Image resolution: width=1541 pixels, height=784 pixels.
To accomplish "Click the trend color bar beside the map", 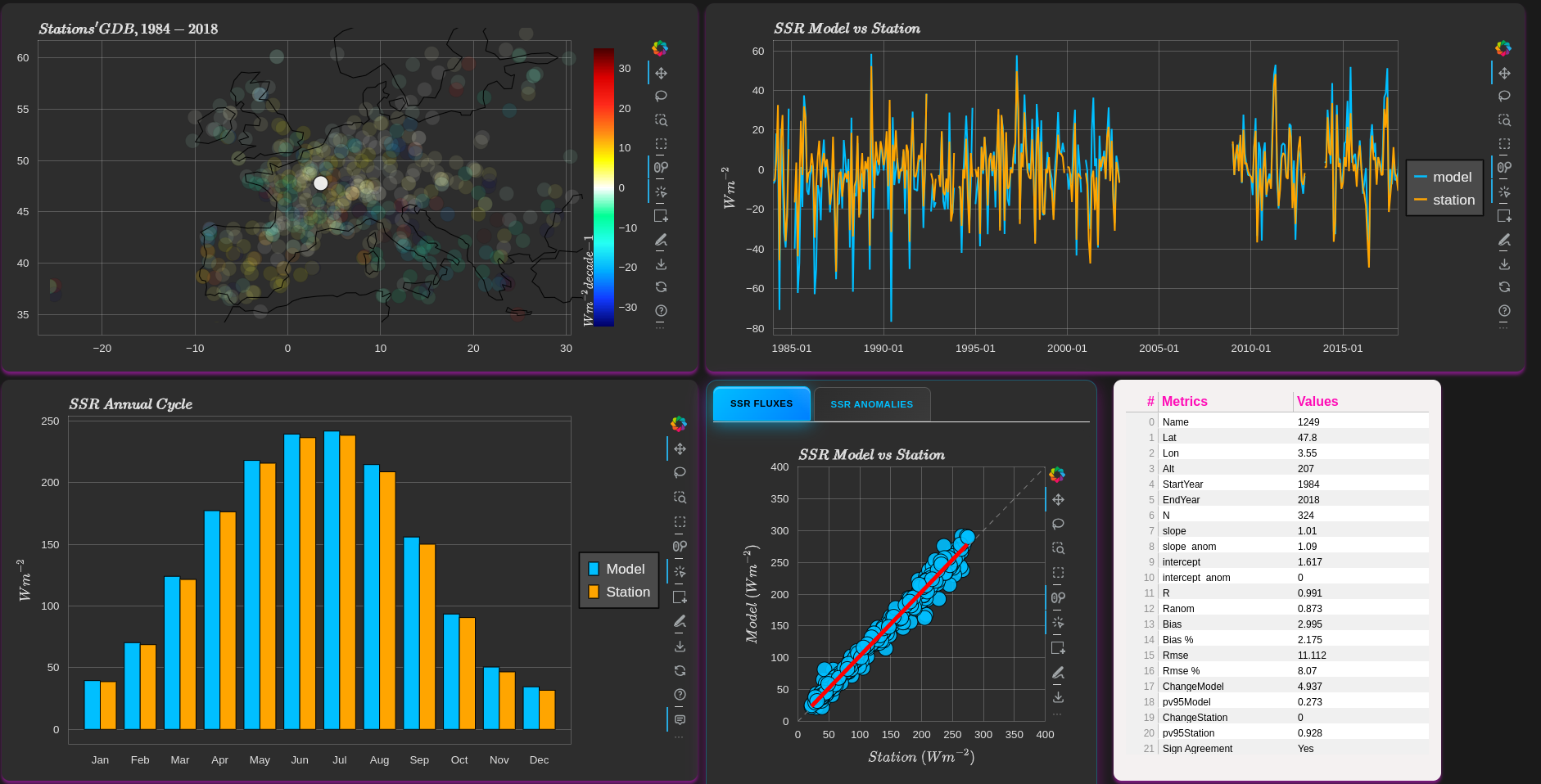I will coord(603,187).
